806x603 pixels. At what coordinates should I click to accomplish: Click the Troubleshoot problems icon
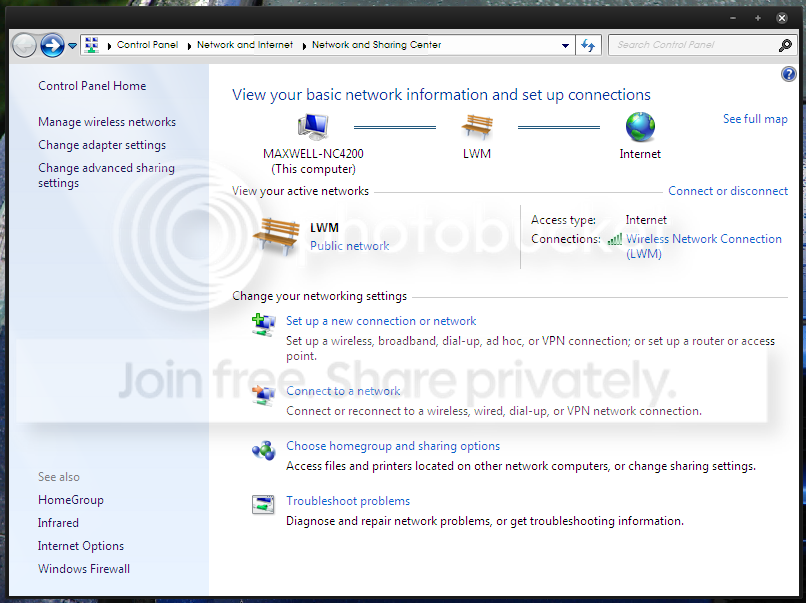[263, 504]
